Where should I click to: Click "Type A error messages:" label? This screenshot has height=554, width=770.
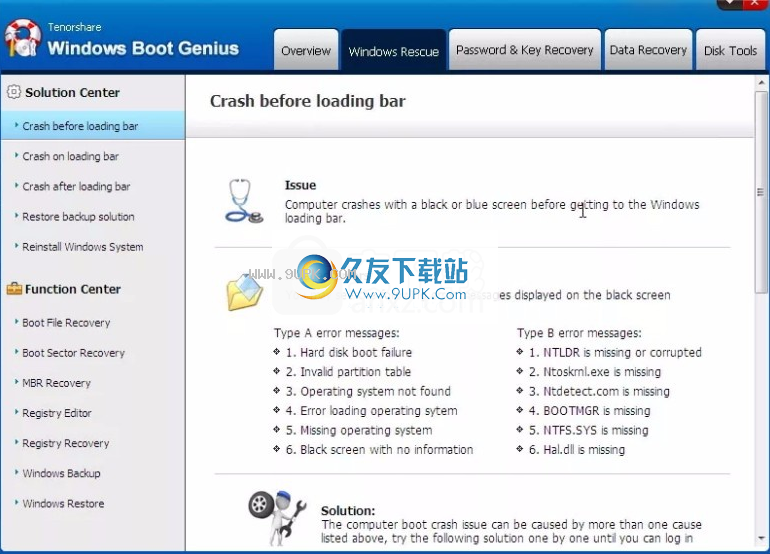click(336, 333)
